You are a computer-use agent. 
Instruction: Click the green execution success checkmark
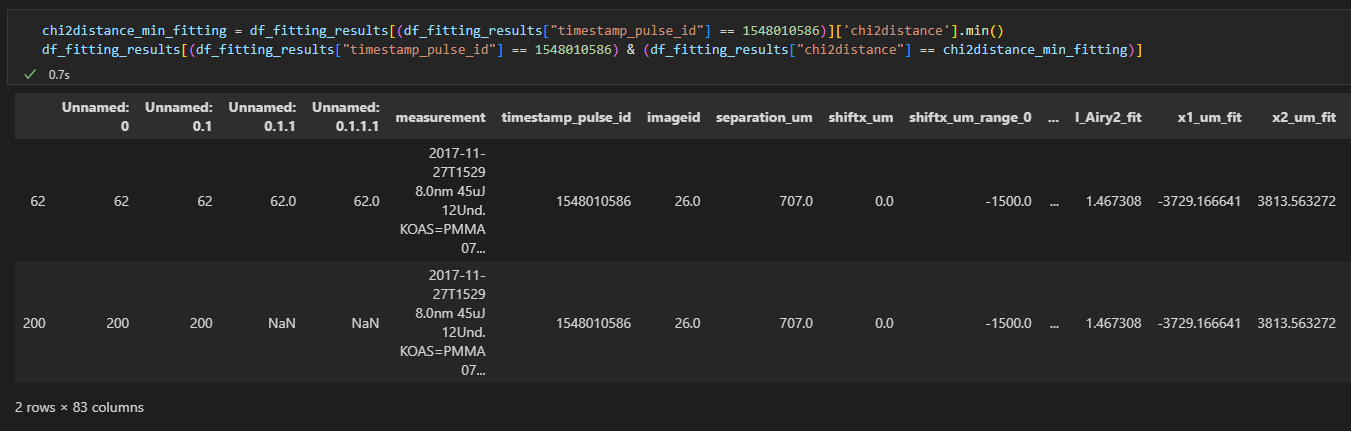pyautogui.click(x=30, y=74)
